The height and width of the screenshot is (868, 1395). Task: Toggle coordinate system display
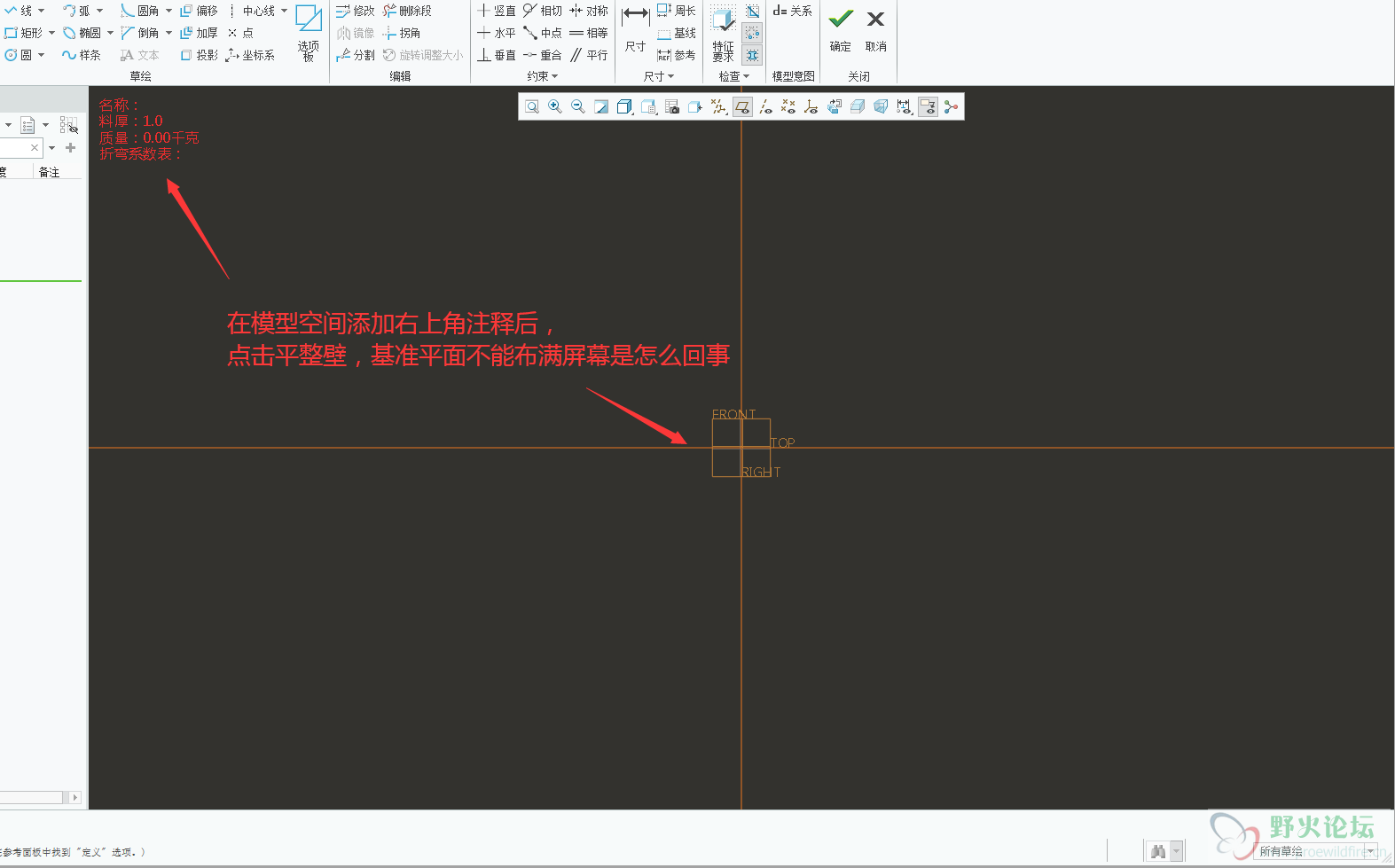pos(811,107)
